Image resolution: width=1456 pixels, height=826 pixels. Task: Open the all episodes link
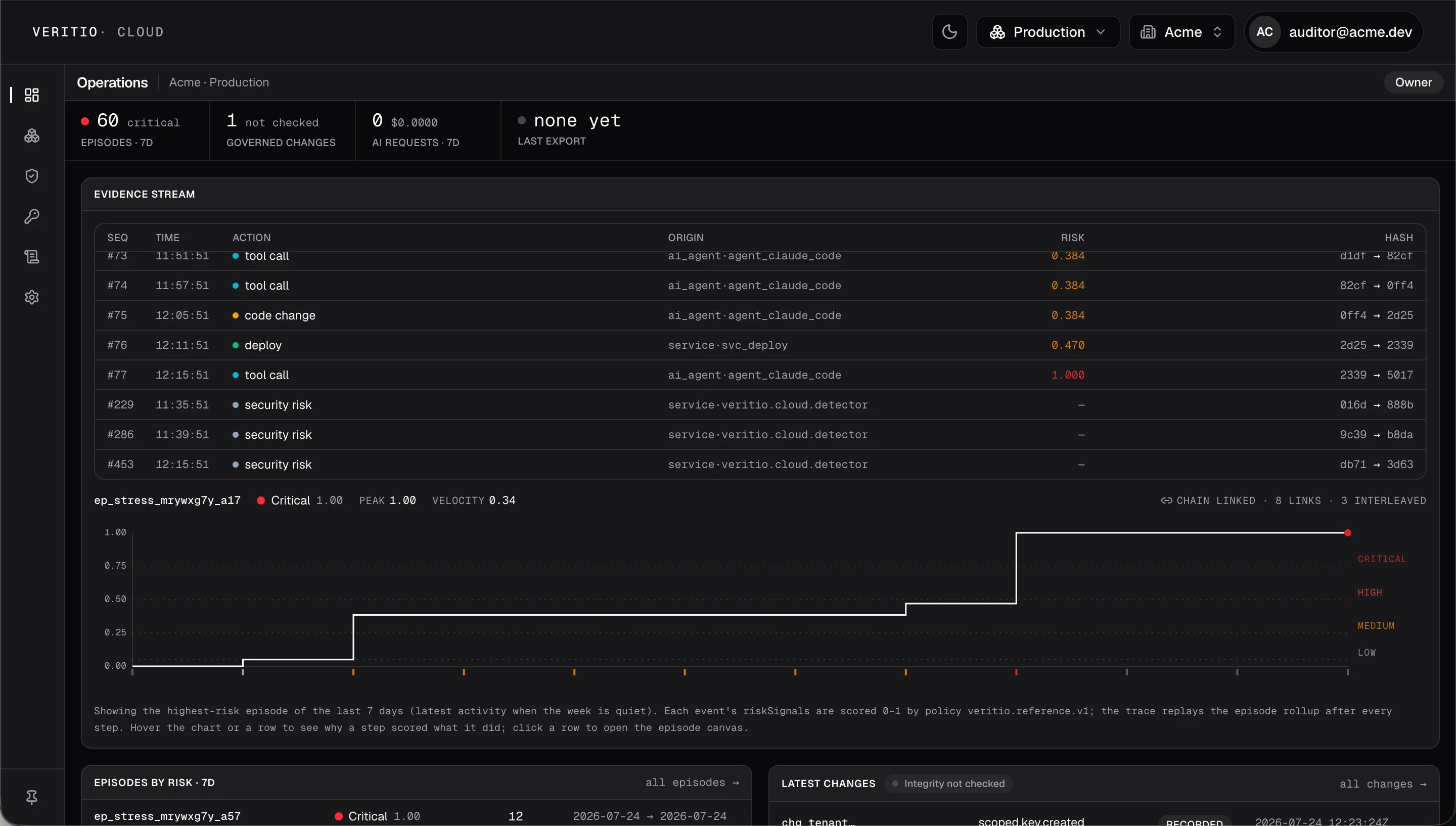tap(692, 783)
